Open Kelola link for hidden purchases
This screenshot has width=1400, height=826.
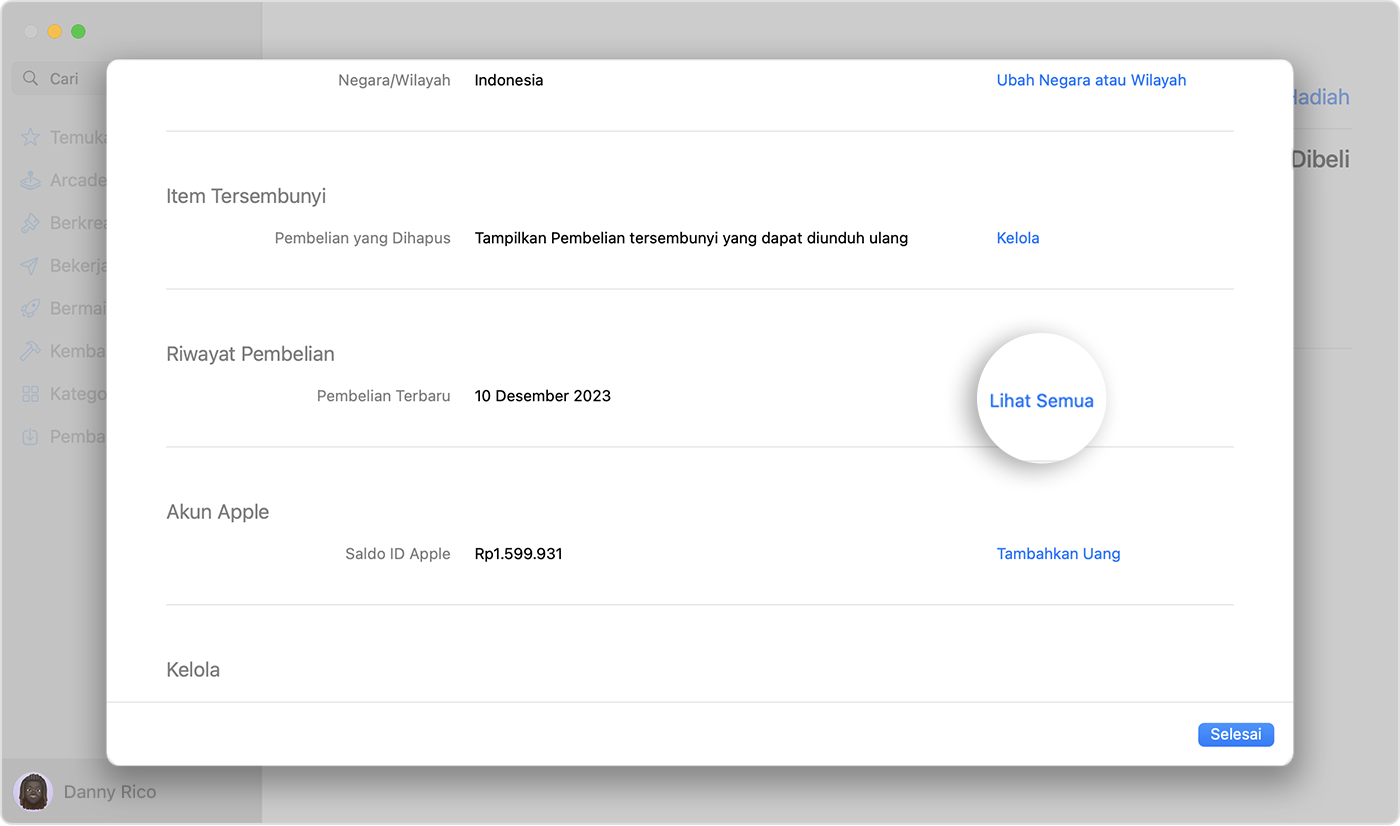tap(1018, 238)
